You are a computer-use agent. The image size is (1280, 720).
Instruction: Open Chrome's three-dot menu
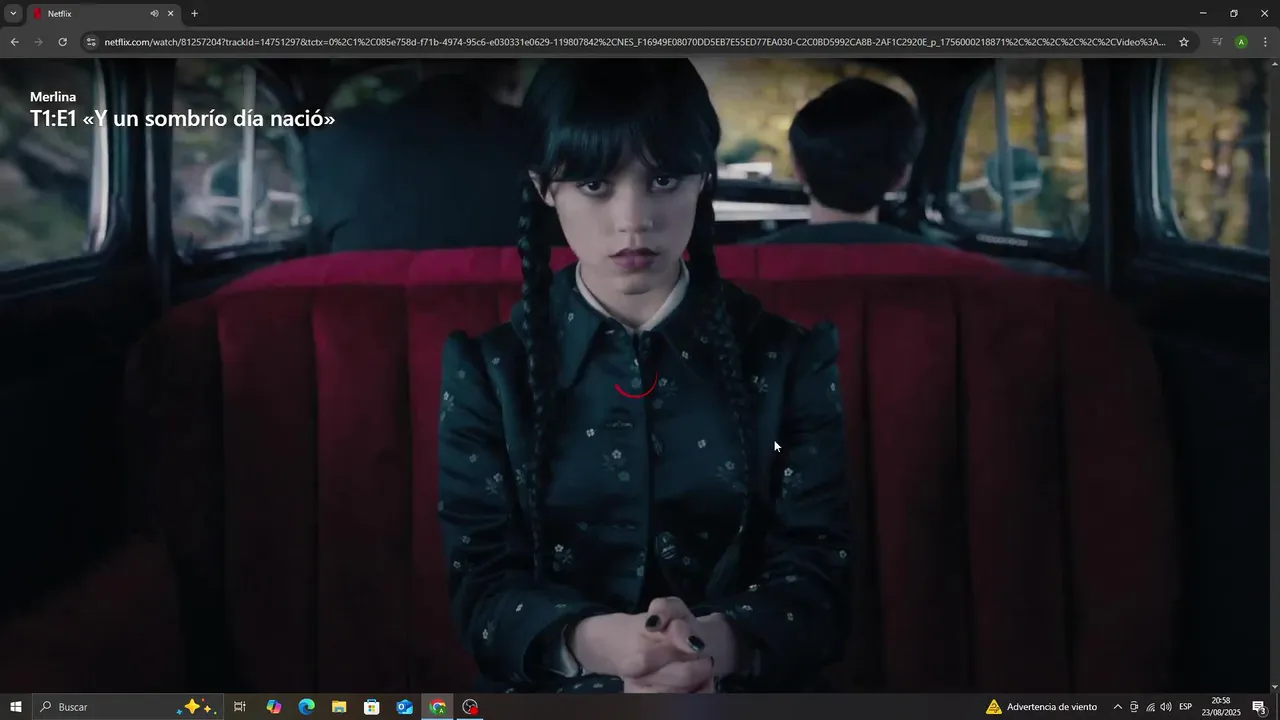point(1265,42)
